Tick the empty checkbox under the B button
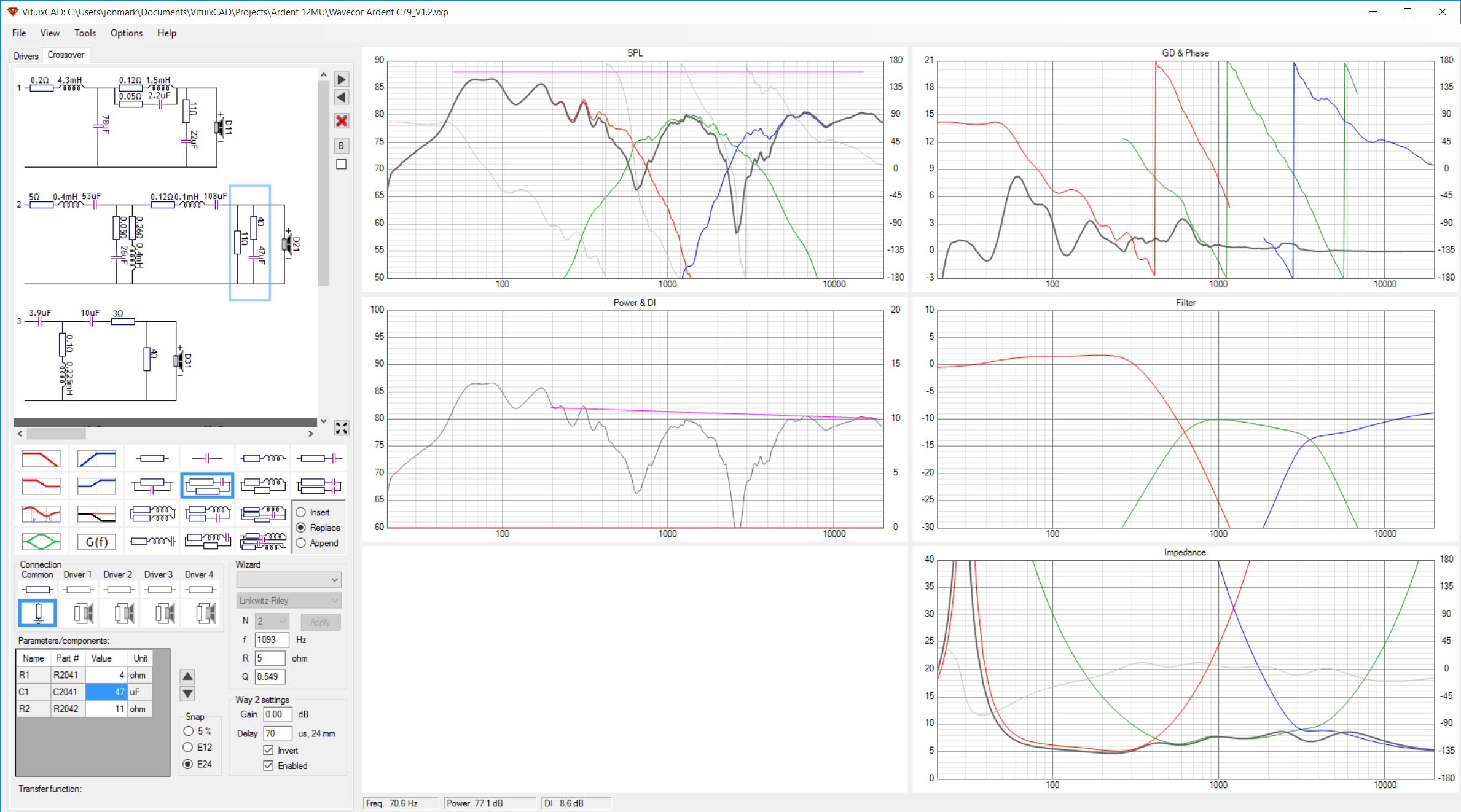The height and width of the screenshot is (812, 1461). click(342, 165)
